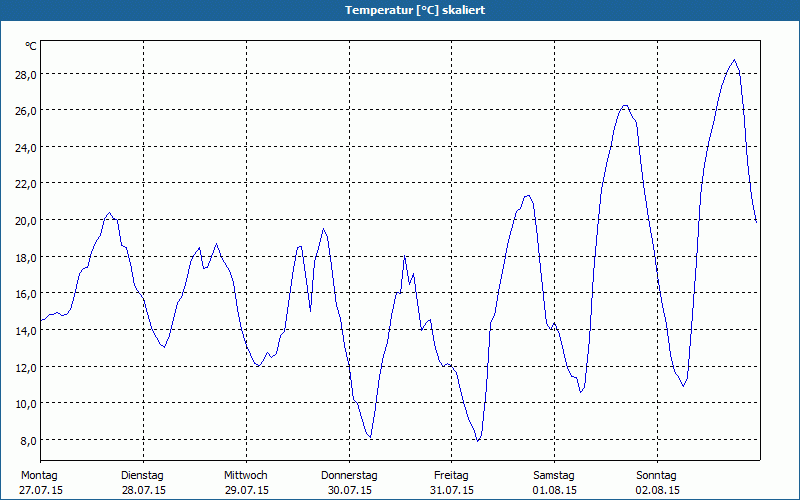Click the date label 30.07.15
Viewport: 800px width, 500px height.
[349, 490]
